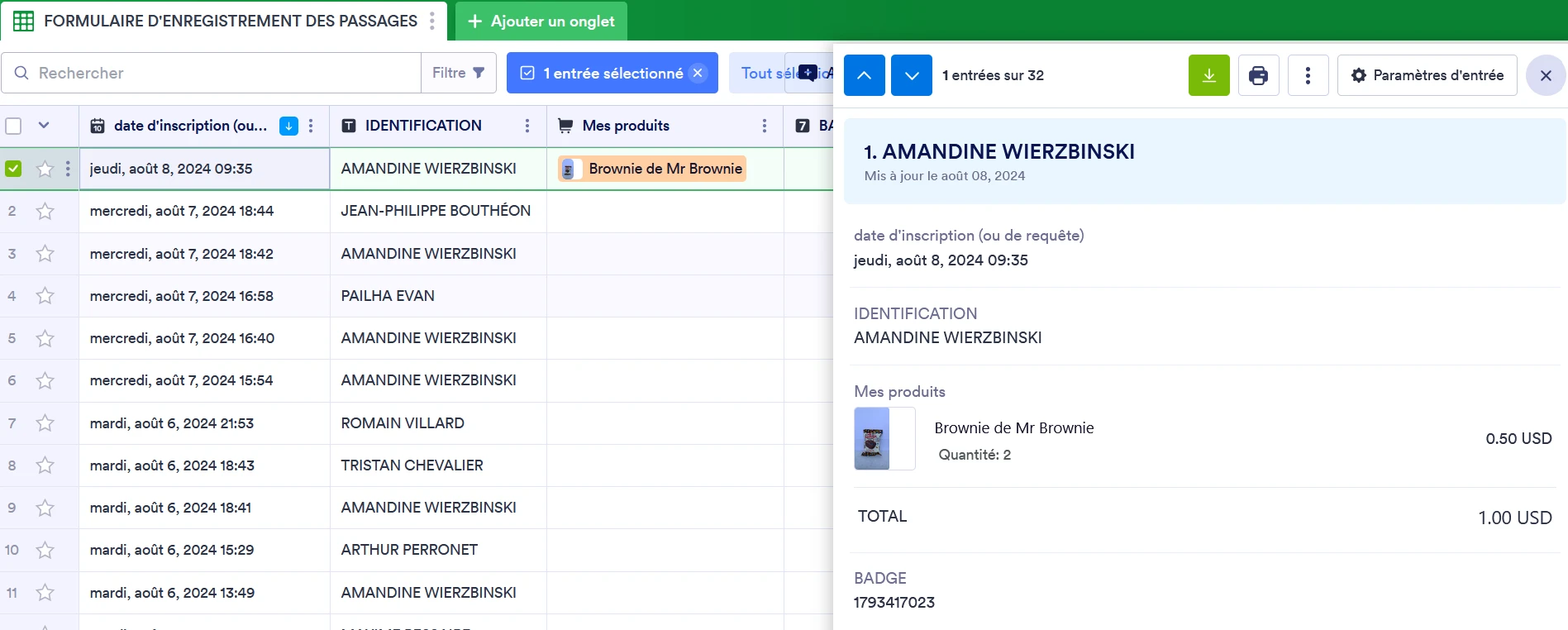Image resolution: width=1568 pixels, height=630 pixels.
Task: Download the entry with green download button
Action: tap(1209, 75)
